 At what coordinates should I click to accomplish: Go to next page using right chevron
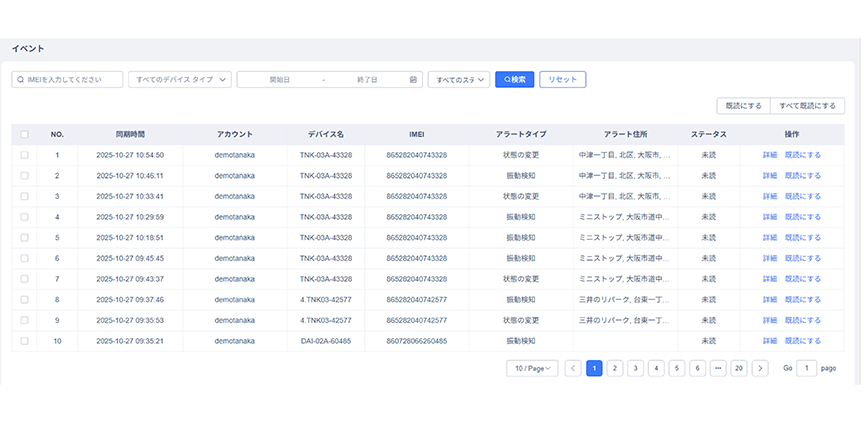(x=760, y=368)
